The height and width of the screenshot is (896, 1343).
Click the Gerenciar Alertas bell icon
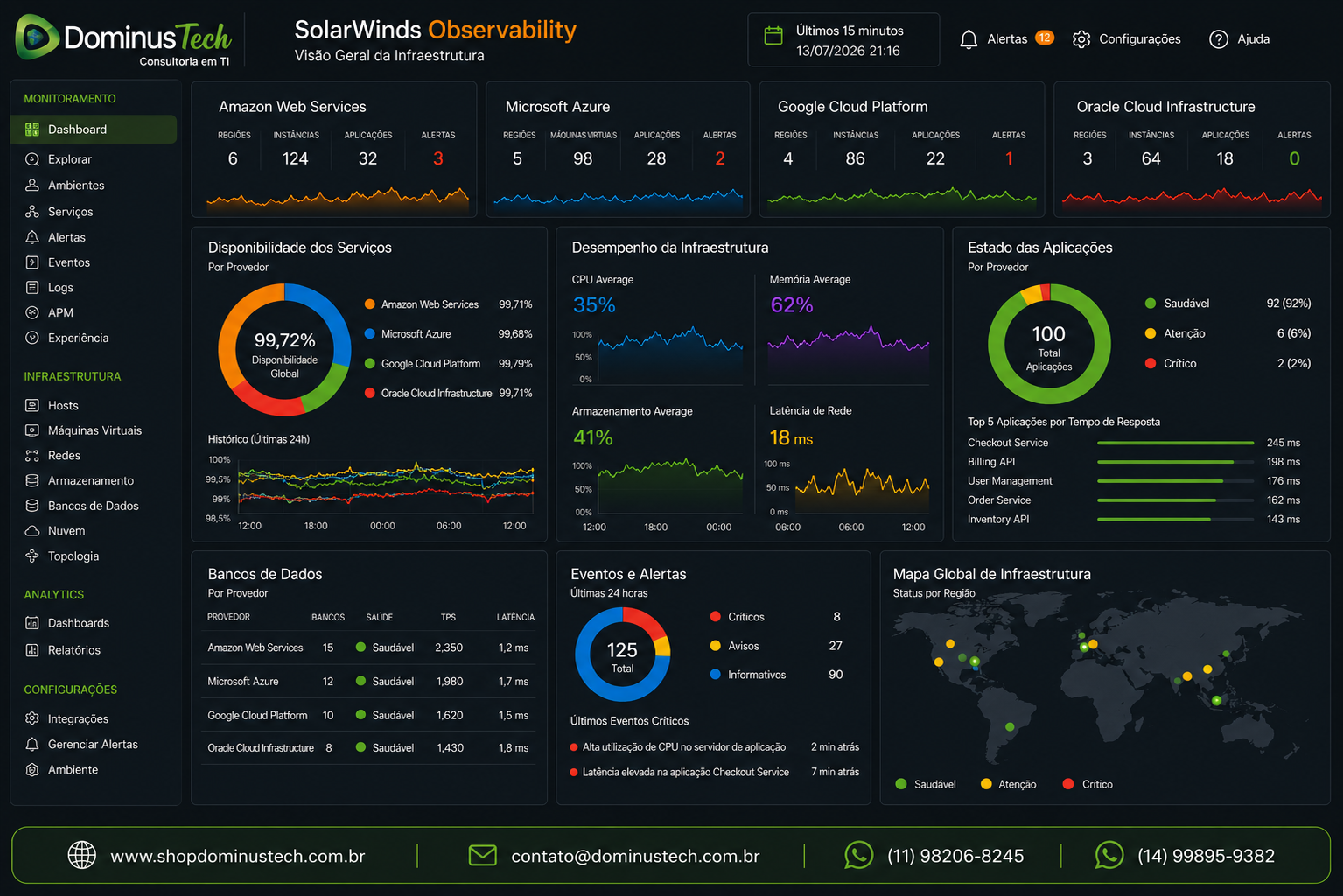tap(32, 744)
